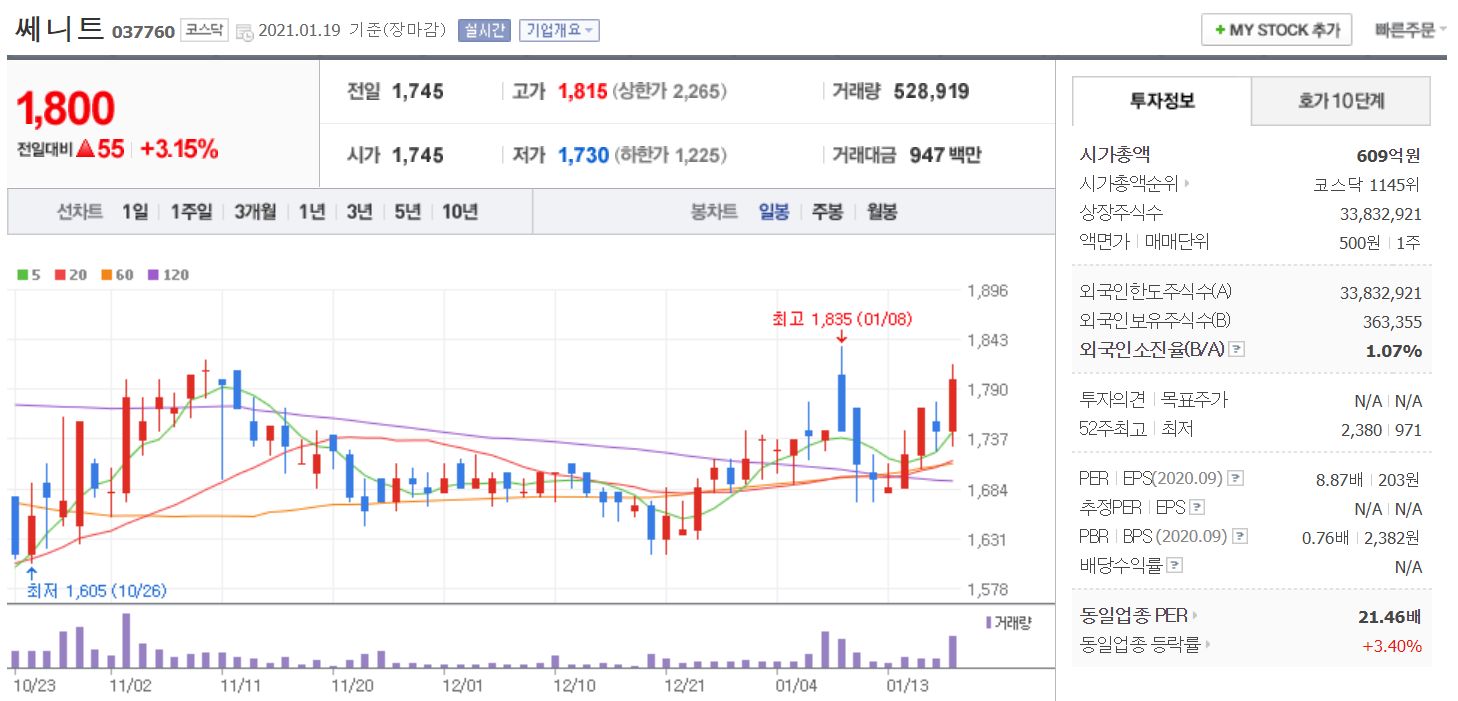Select the 투자정보 tab
Image resolution: width=1458 pixels, height=701 pixels.
[x=1162, y=101]
